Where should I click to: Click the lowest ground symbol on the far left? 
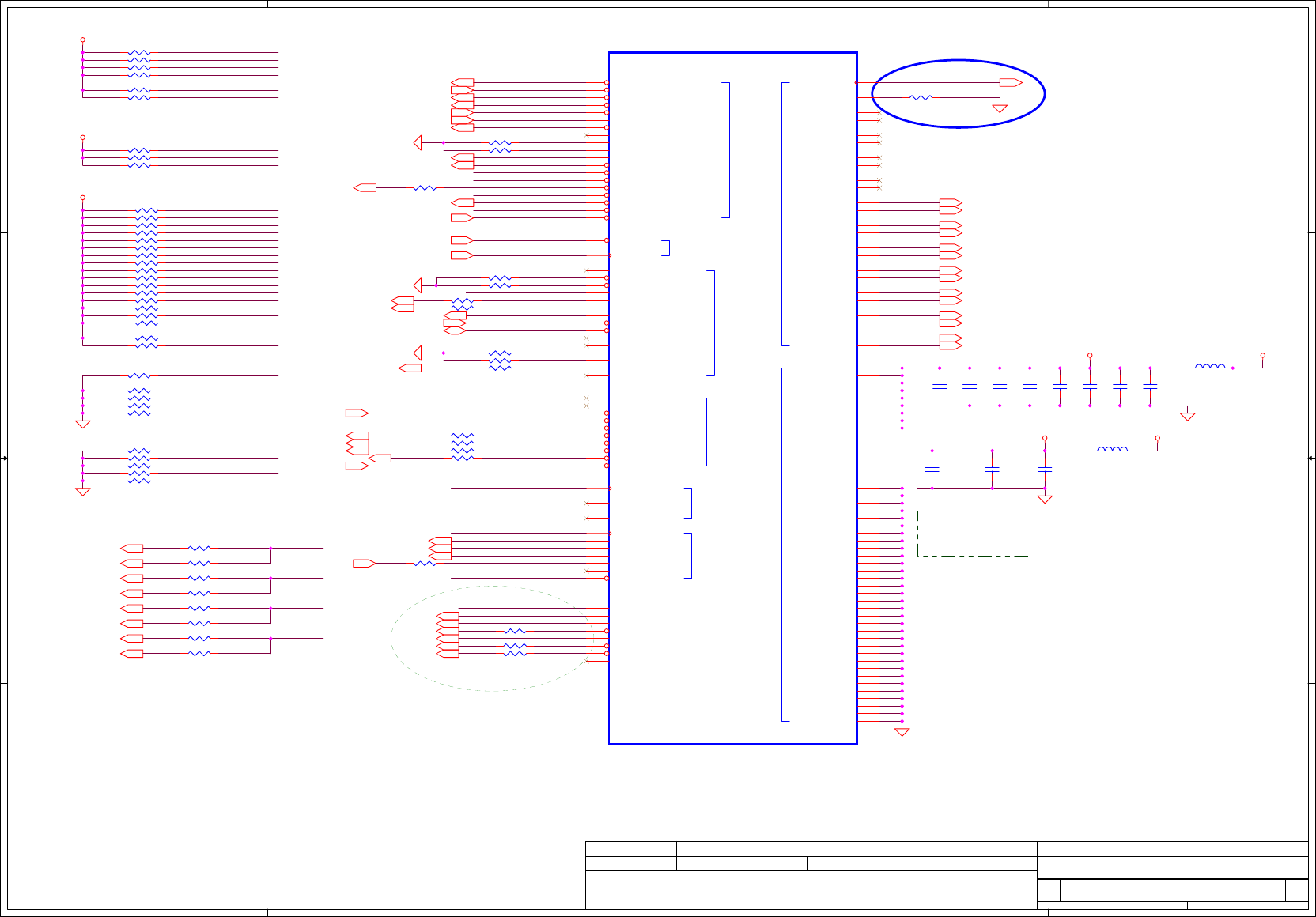click(82, 491)
